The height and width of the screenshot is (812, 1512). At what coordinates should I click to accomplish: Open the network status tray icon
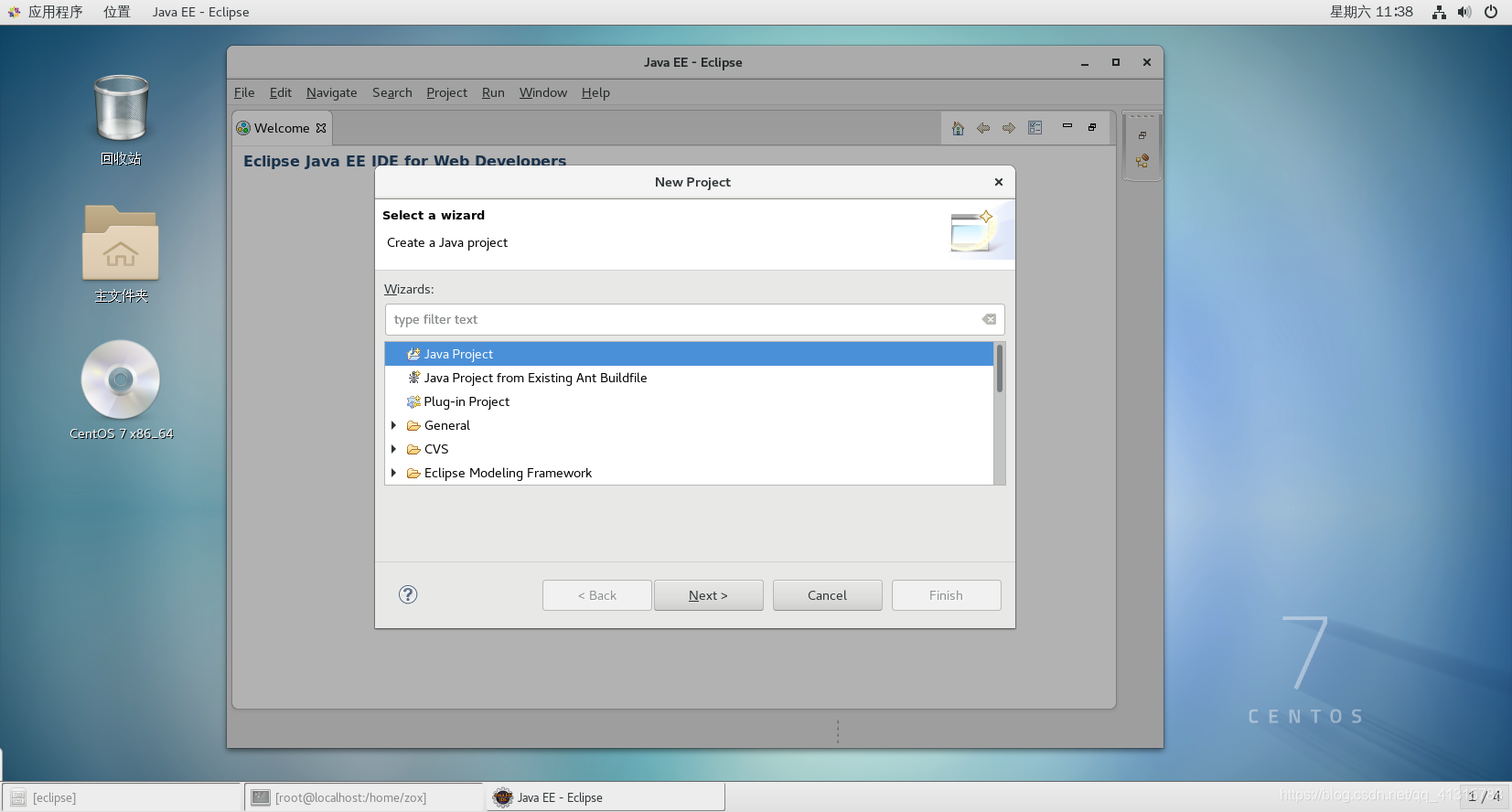(x=1439, y=12)
